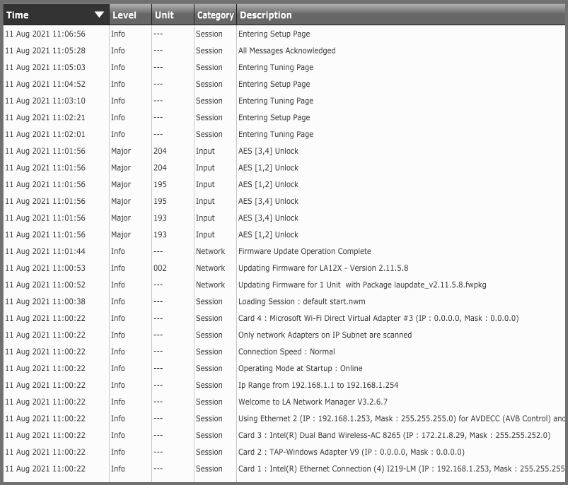Viewport: 568px width, 485px height.
Task: Select the Card 2 TAP-Windows Adapter row
Action: [x=284, y=452]
